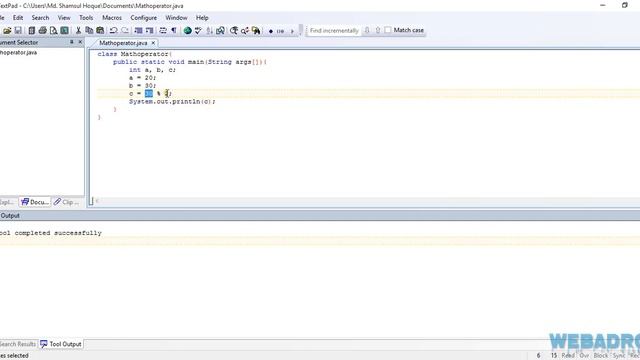This screenshot has width=640, height=360.
Task: Click the Read status bar indicator
Action: coord(568,356)
